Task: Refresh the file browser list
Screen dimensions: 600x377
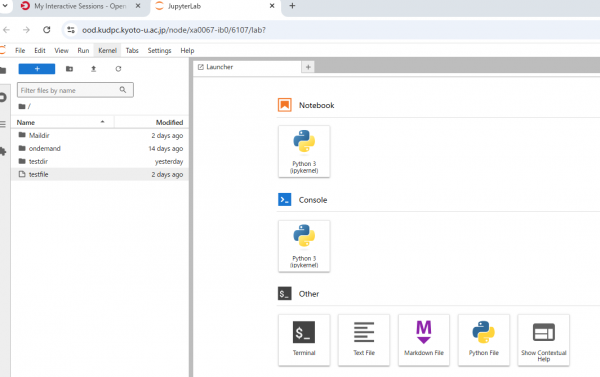Action: point(118,69)
